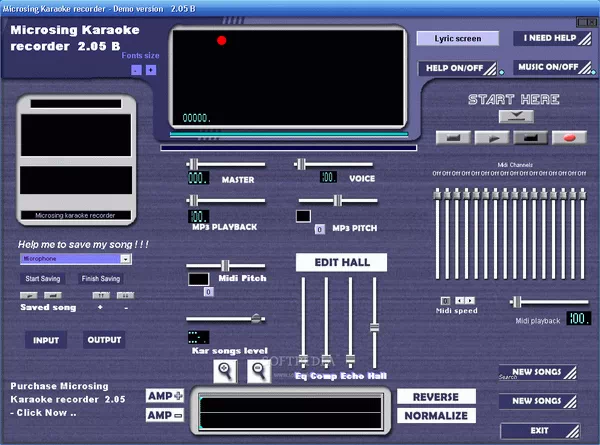This screenshot has width=600, height=445.
Task: Click the waveform display at the bottom
Action: coord(291,412)
